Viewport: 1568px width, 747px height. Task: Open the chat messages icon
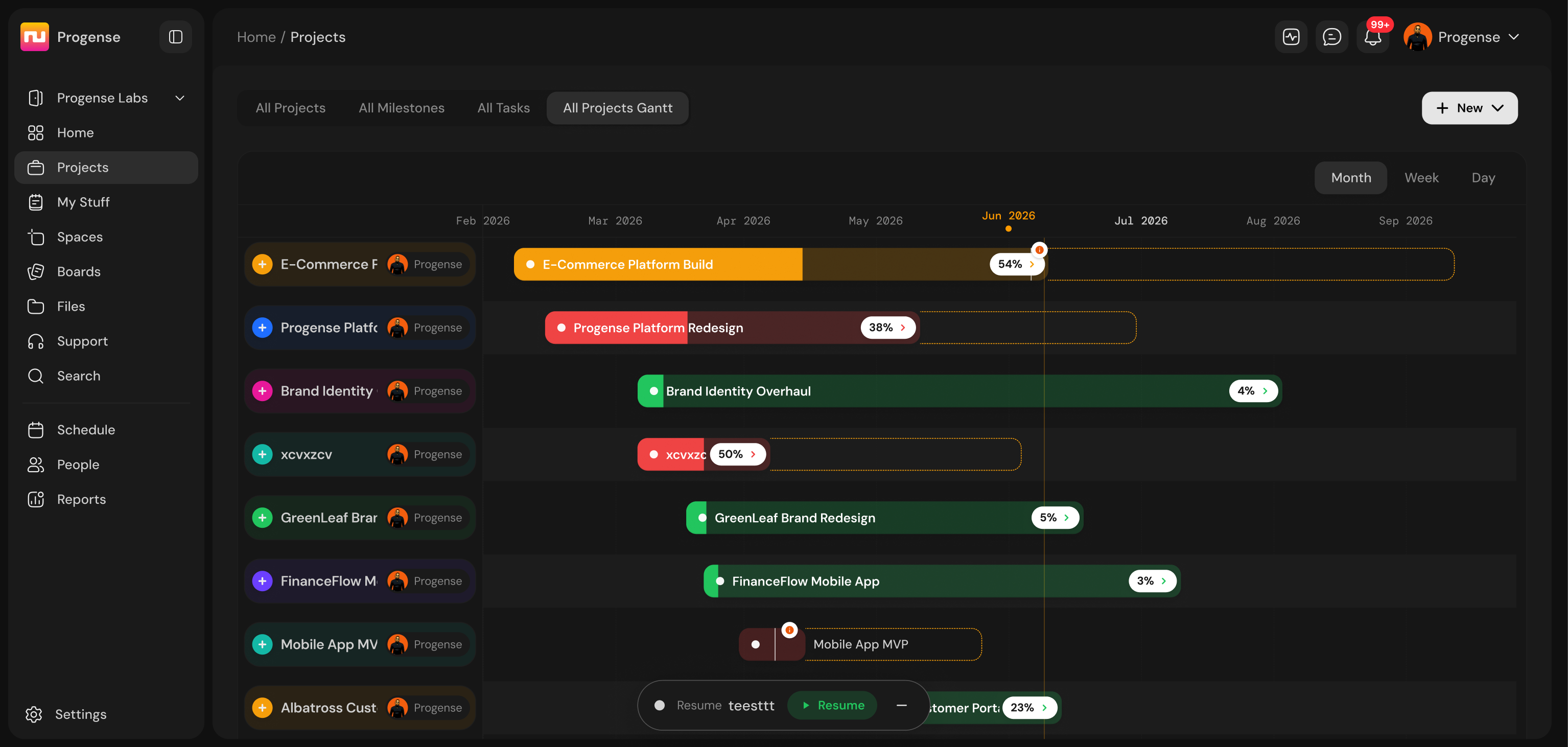[1332, 37]
